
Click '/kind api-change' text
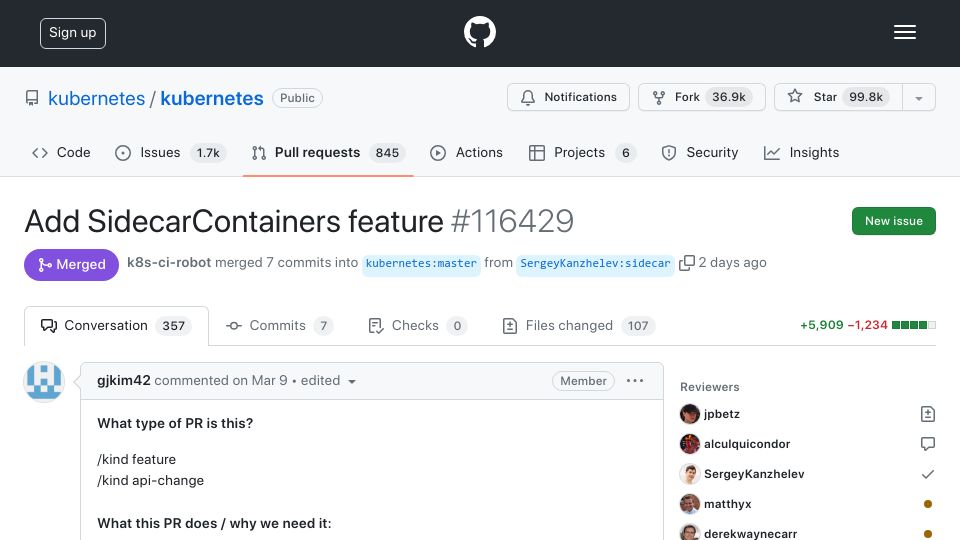tap(151, 481)
